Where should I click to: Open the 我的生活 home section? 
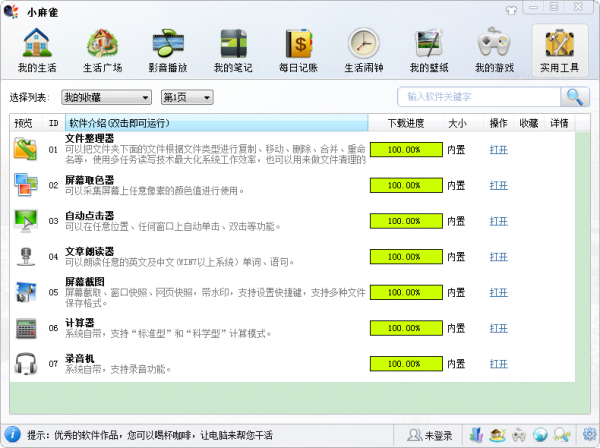click(x=37, y=51)
